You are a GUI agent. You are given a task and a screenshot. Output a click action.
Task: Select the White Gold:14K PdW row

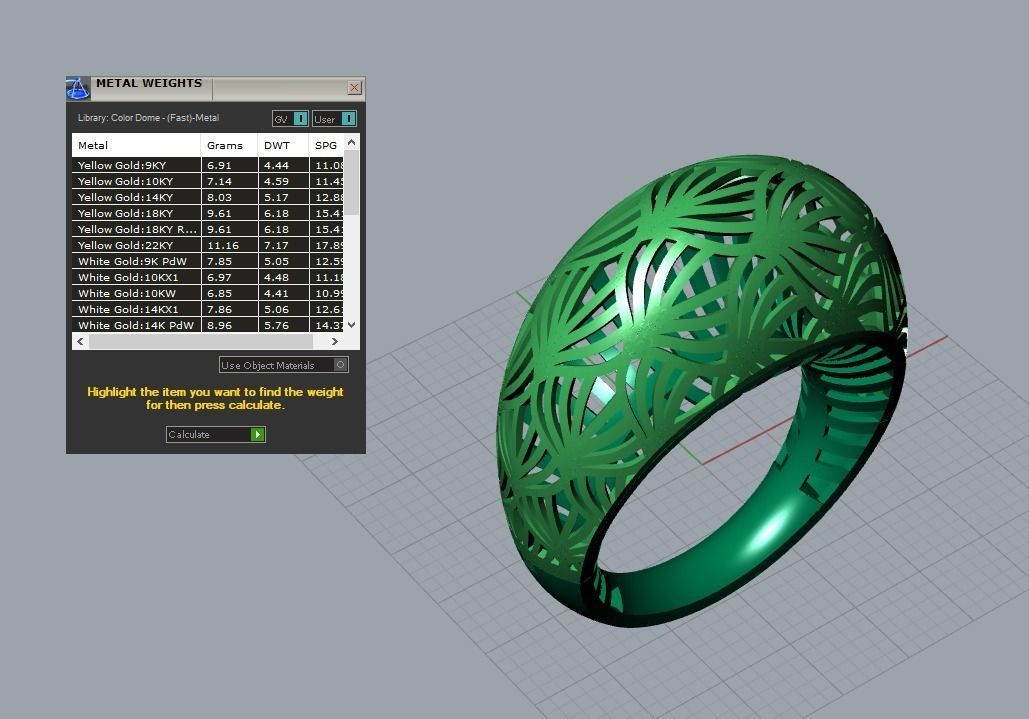click(207, 325)
